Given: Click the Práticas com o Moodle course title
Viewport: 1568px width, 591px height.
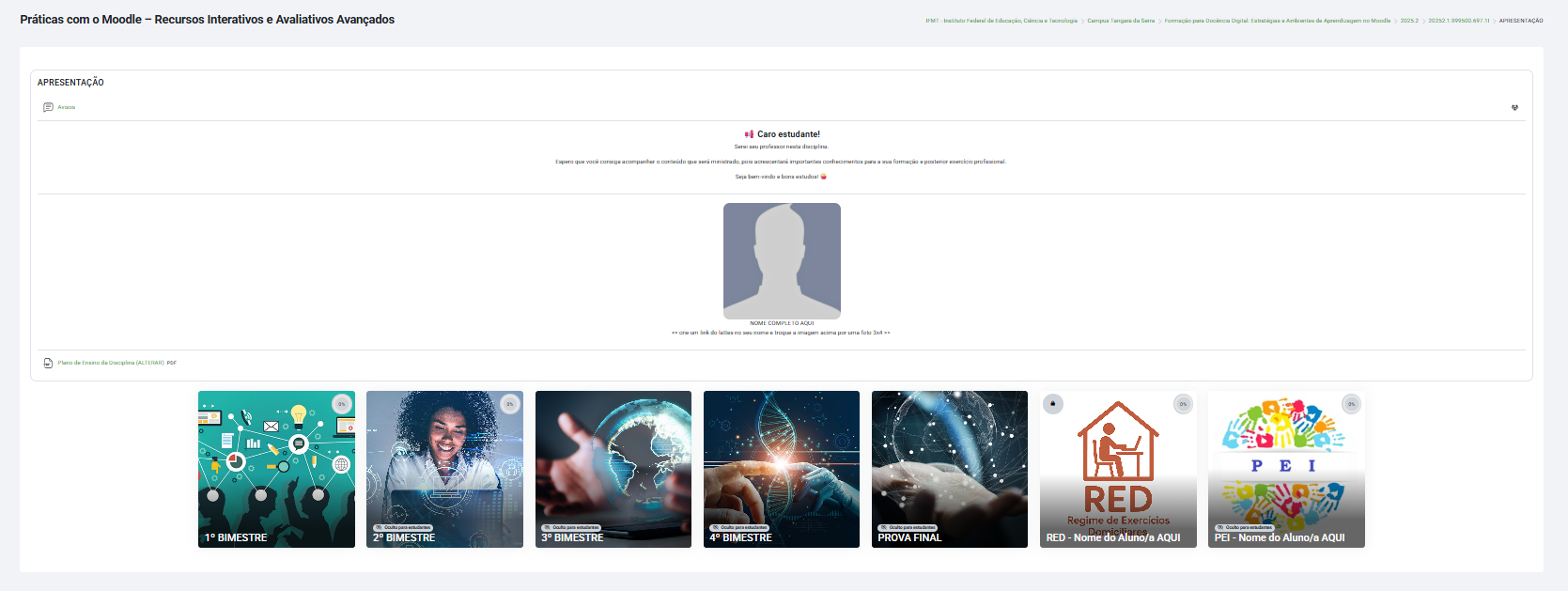Looking at the screenshot, I should click(208, 20).
